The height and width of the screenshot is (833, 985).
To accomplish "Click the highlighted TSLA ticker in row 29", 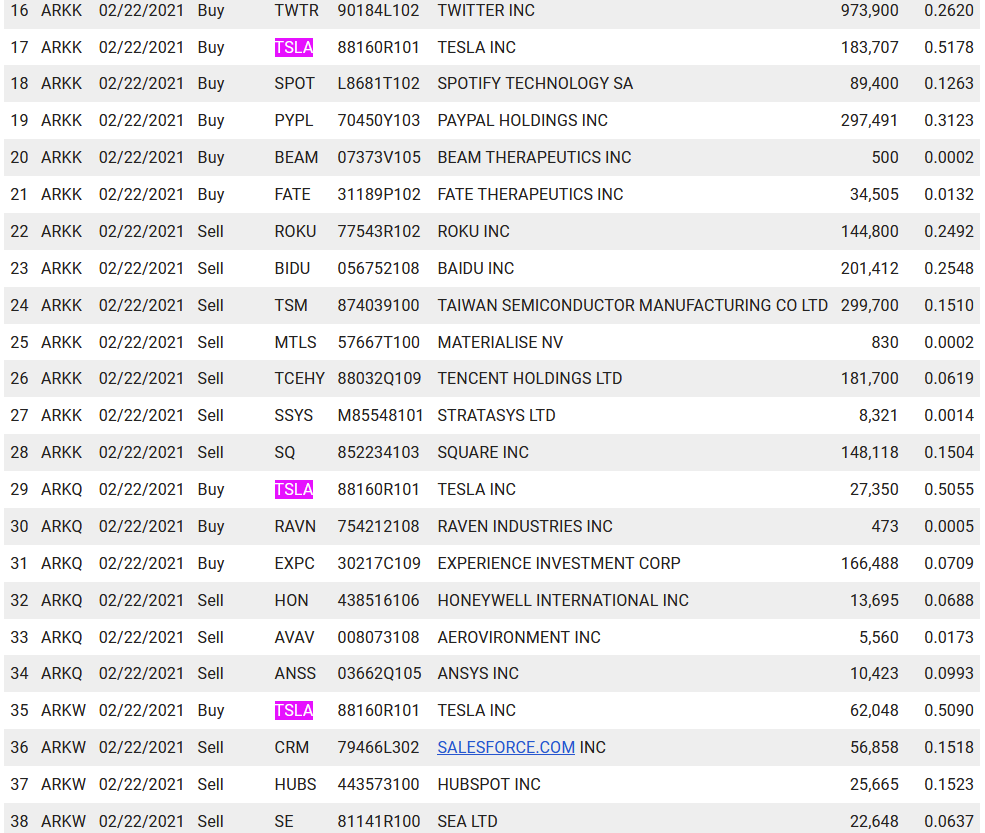I will pyautogui.click(x=293, y=489).
